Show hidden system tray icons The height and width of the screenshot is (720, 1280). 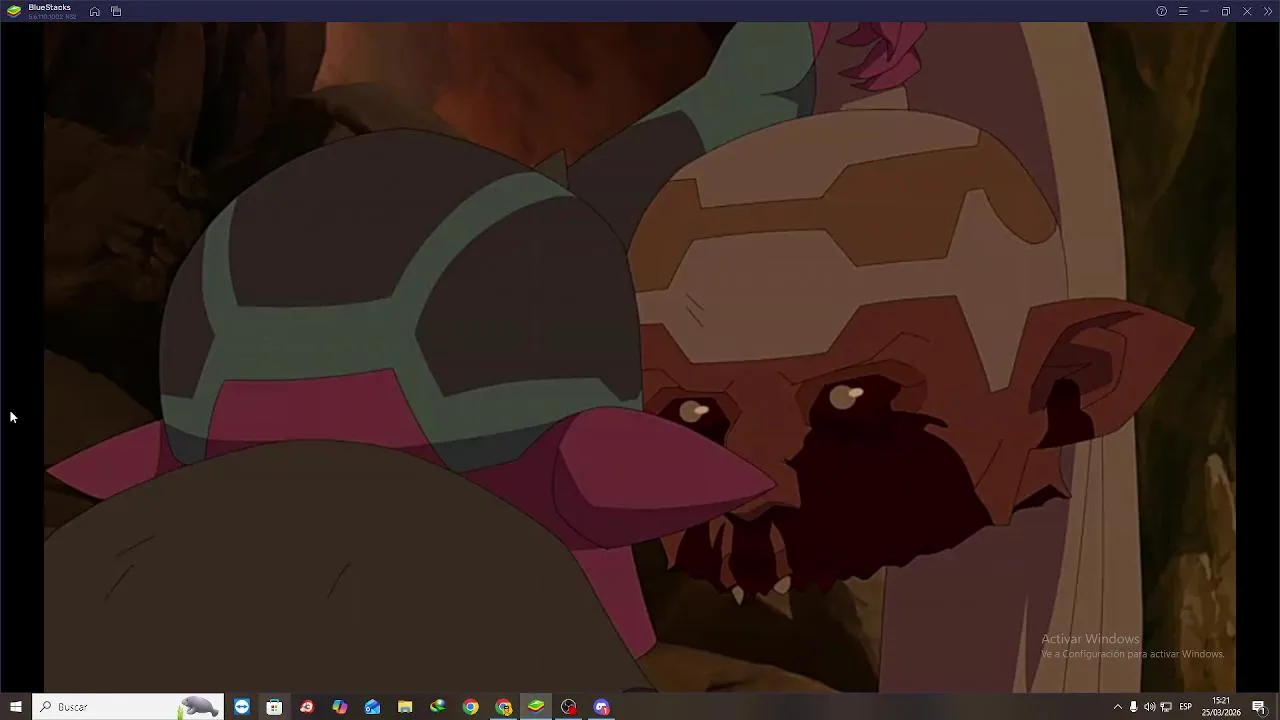pos(1118,707)
